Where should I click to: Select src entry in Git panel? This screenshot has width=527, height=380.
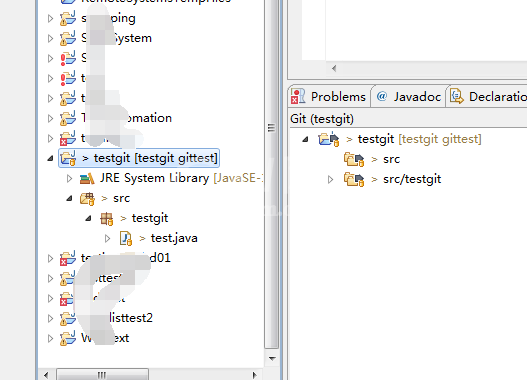[392, 159]
